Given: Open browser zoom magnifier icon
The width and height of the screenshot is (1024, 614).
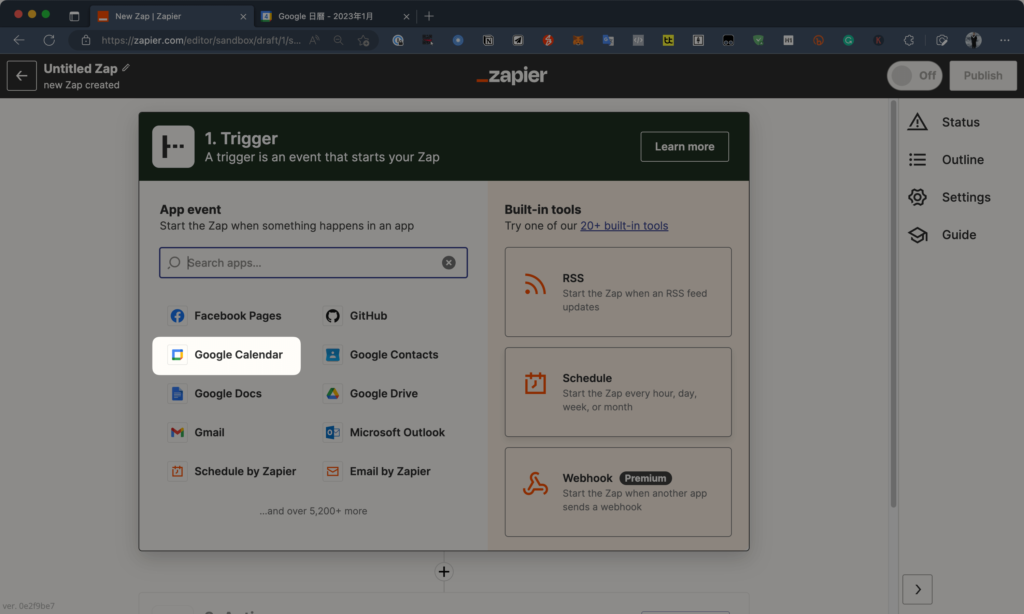Looking at the screenshot, I should [338, 40].
